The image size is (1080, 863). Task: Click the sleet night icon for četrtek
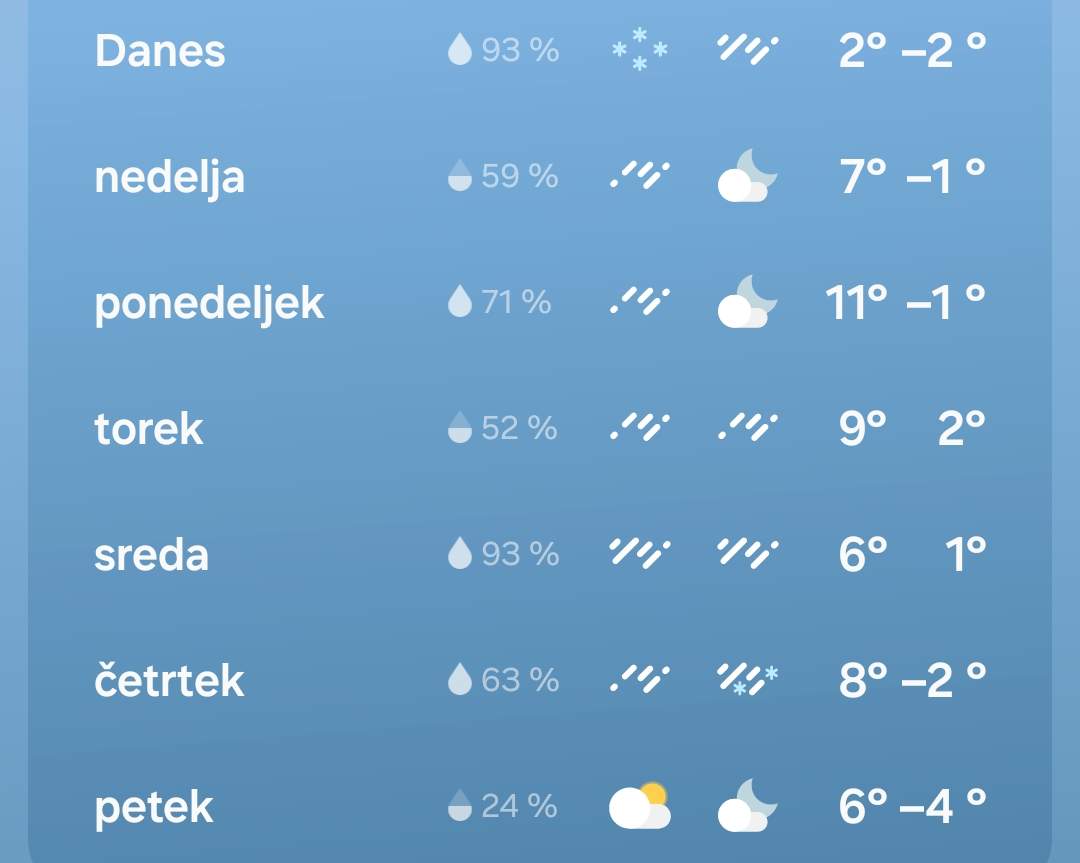pyautogui.click(x=747, y=679)
